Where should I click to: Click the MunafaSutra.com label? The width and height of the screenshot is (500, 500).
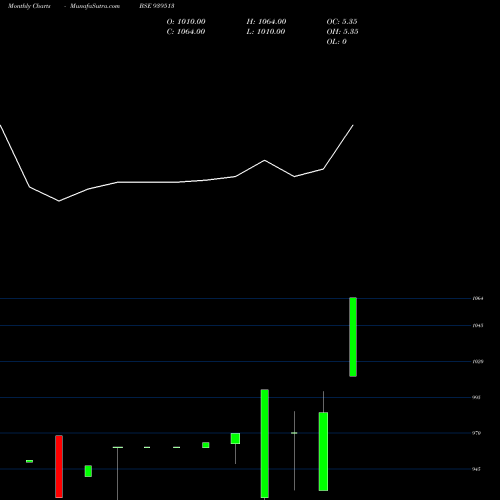click(x=95, y=6)
